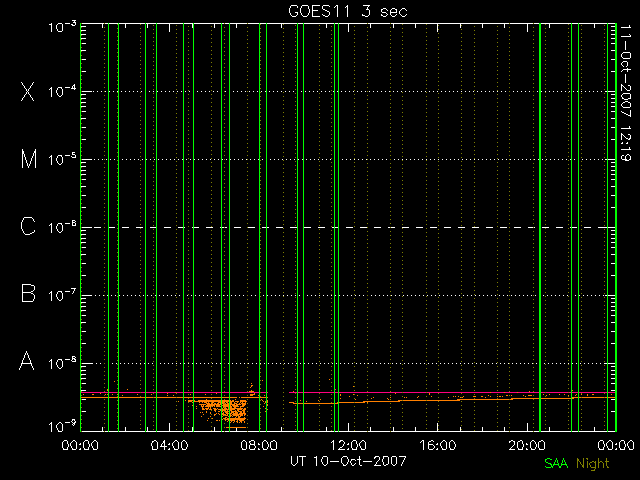Click the 10^-4 y-axis tick label

(62, 91)
